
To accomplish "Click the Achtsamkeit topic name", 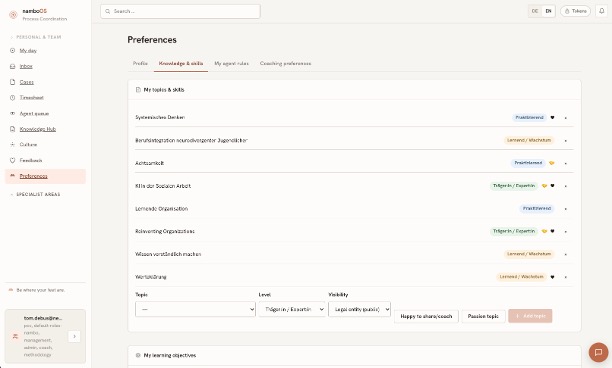I will pos(149,163).
